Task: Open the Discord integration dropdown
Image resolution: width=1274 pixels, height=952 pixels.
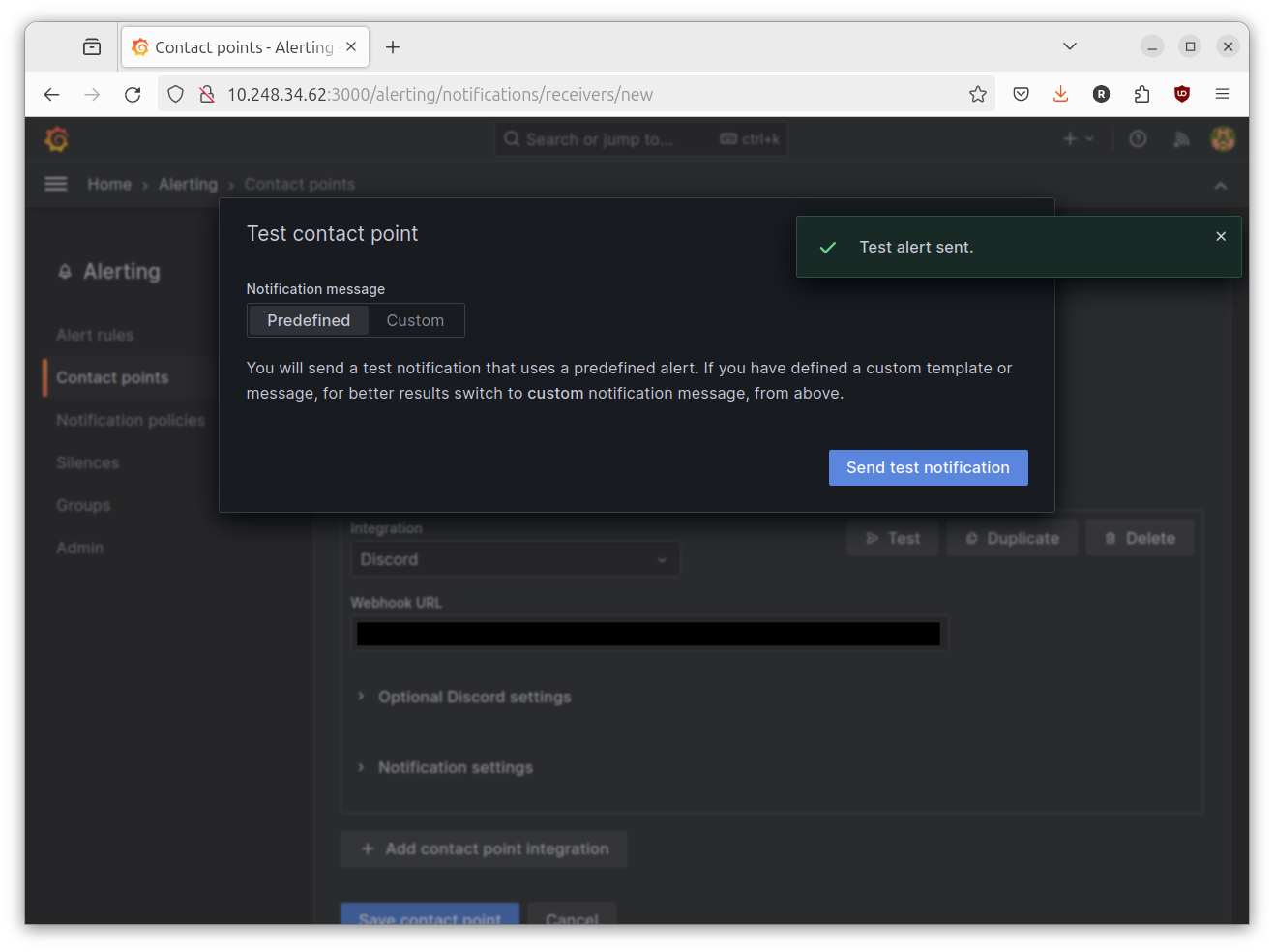Action: click(x=515, y=559)
